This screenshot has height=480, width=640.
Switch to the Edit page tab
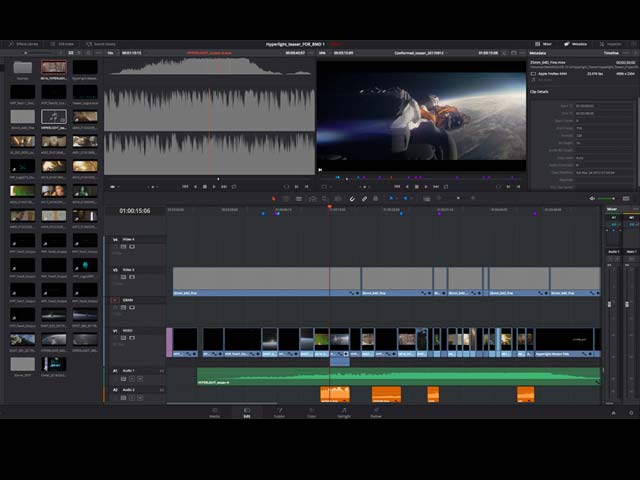pos(247,413)
